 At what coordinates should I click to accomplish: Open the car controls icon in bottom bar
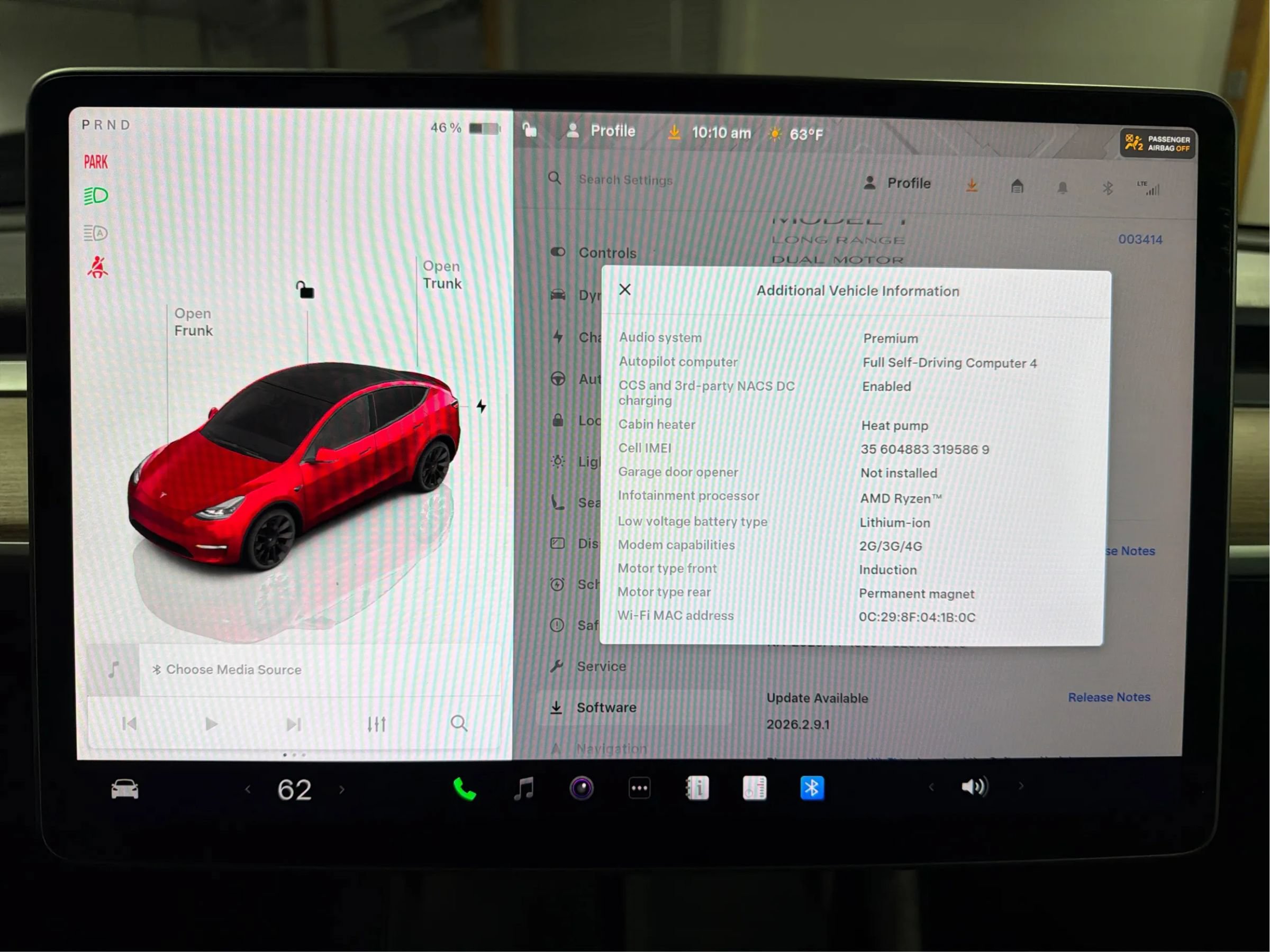(124, 789)
